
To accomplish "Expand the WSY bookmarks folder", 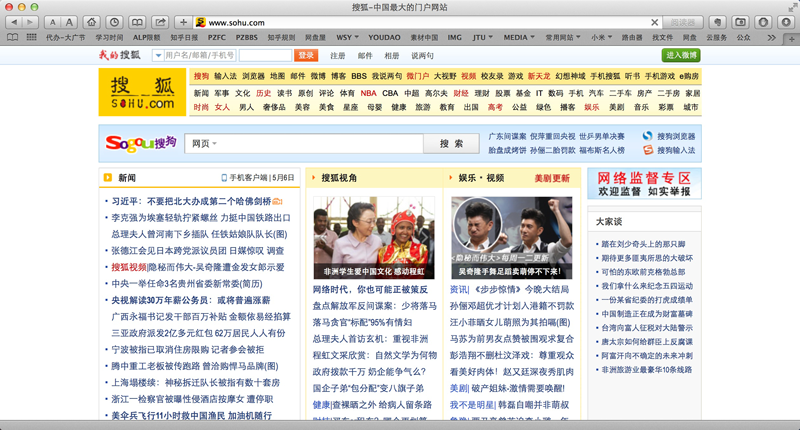I will click(x=347, y=37).
